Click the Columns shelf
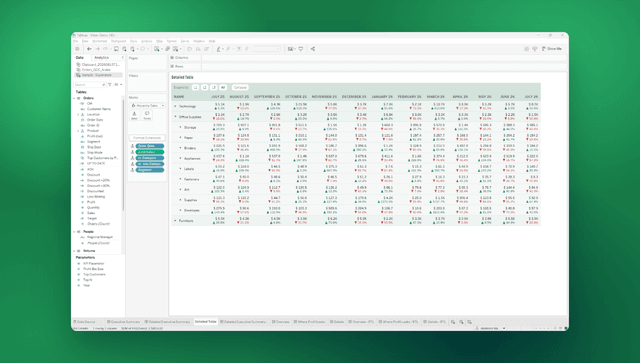This screenshot has height=363, width=640. (x=367, y=58)
